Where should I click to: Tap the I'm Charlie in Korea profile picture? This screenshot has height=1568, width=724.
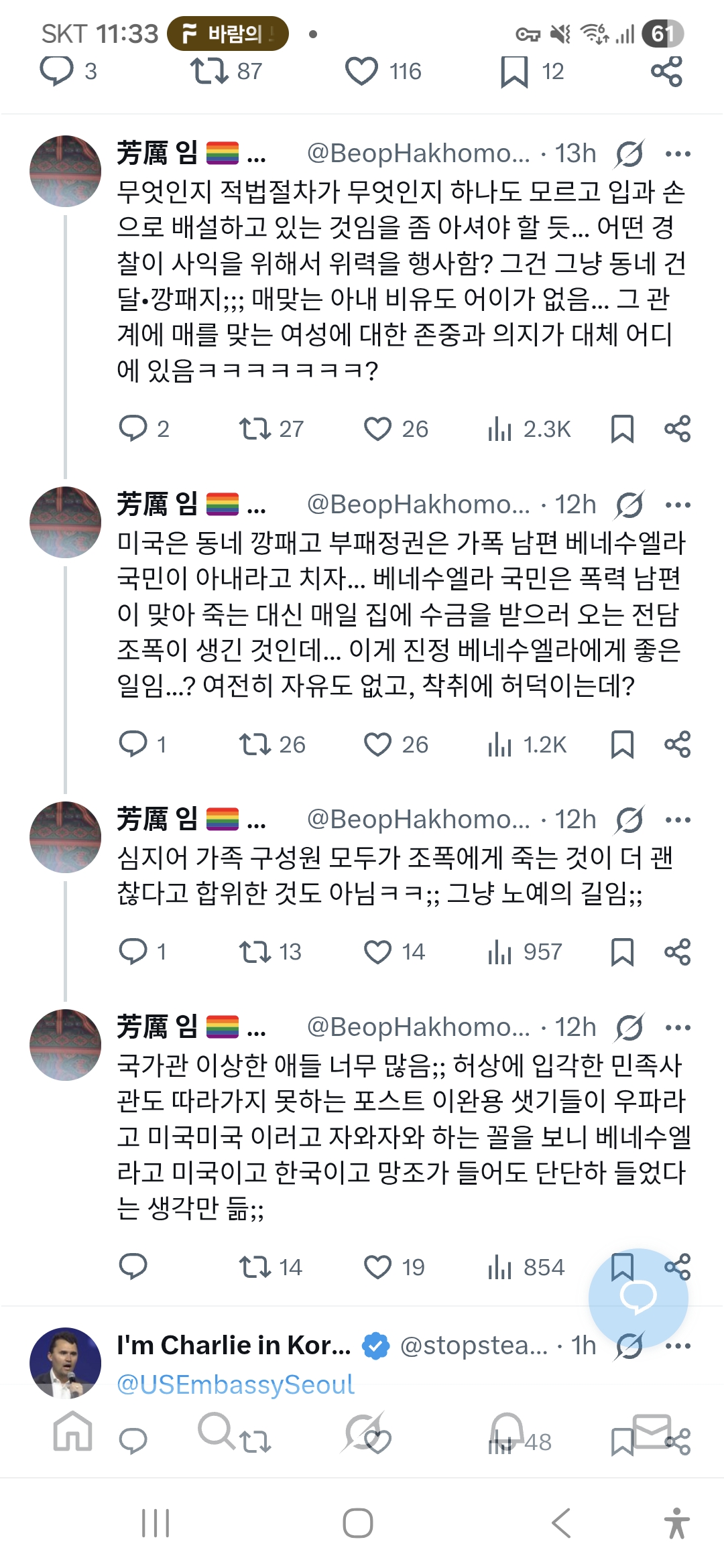[65, 1362]
